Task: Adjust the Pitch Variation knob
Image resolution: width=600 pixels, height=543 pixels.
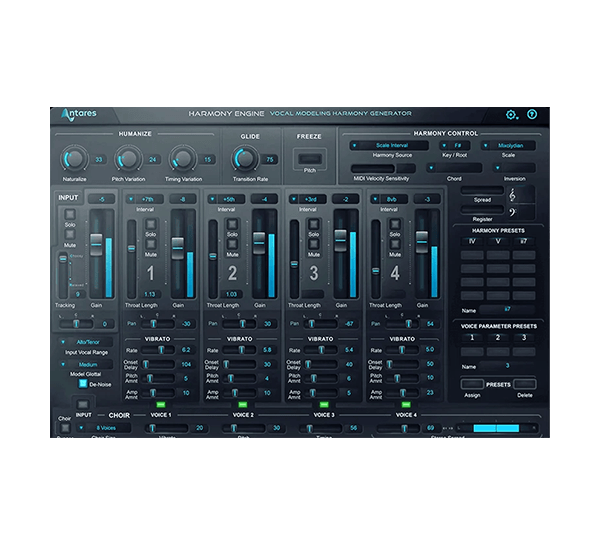Action: tap(128, 159)
